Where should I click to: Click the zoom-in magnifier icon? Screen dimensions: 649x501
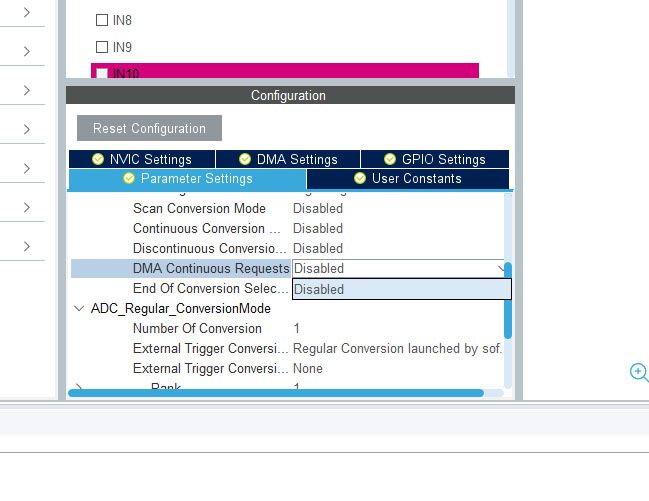(639, 372)
